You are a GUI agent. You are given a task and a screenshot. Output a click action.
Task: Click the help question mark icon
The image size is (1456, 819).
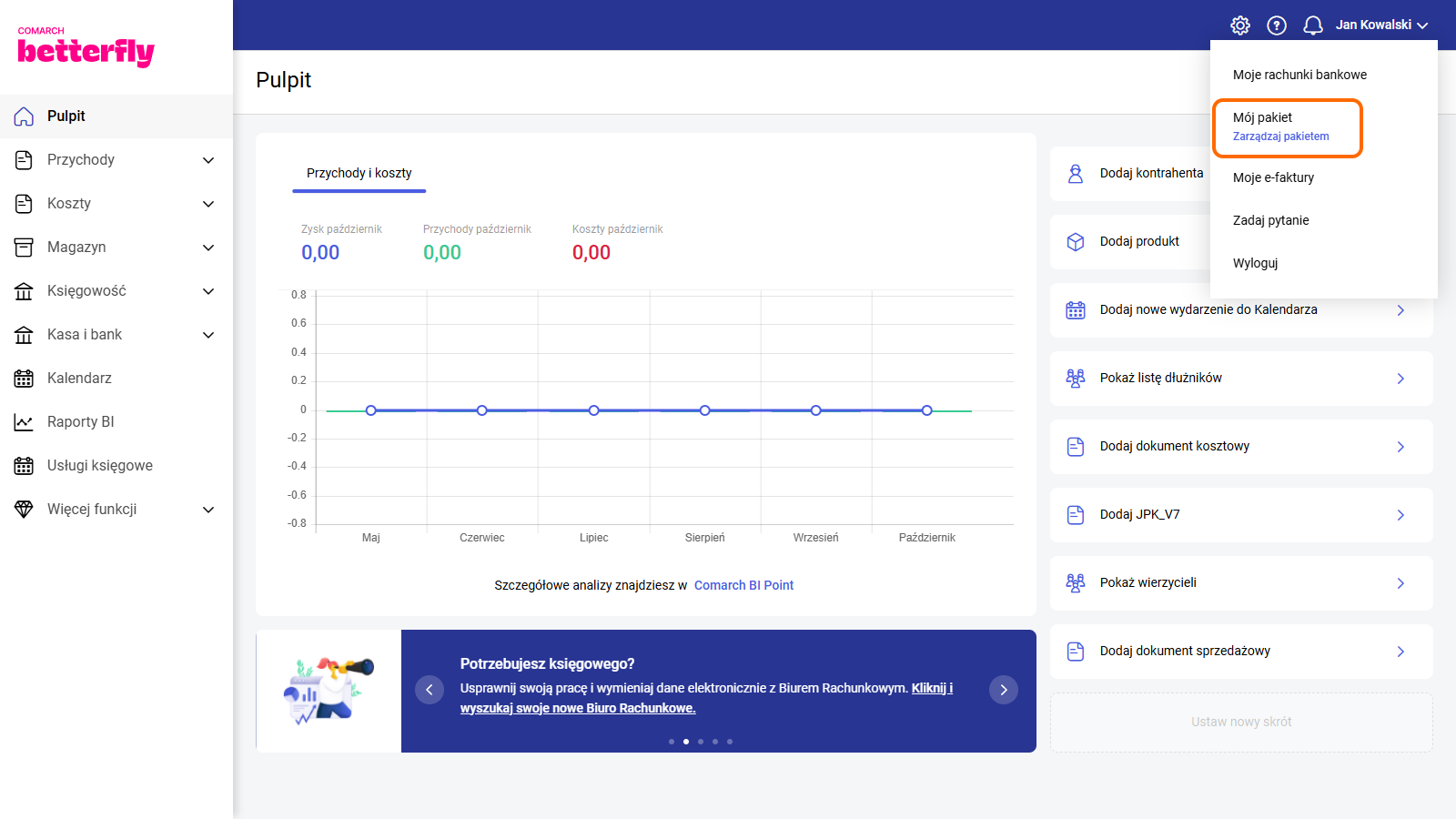(x=1277, y=25)
